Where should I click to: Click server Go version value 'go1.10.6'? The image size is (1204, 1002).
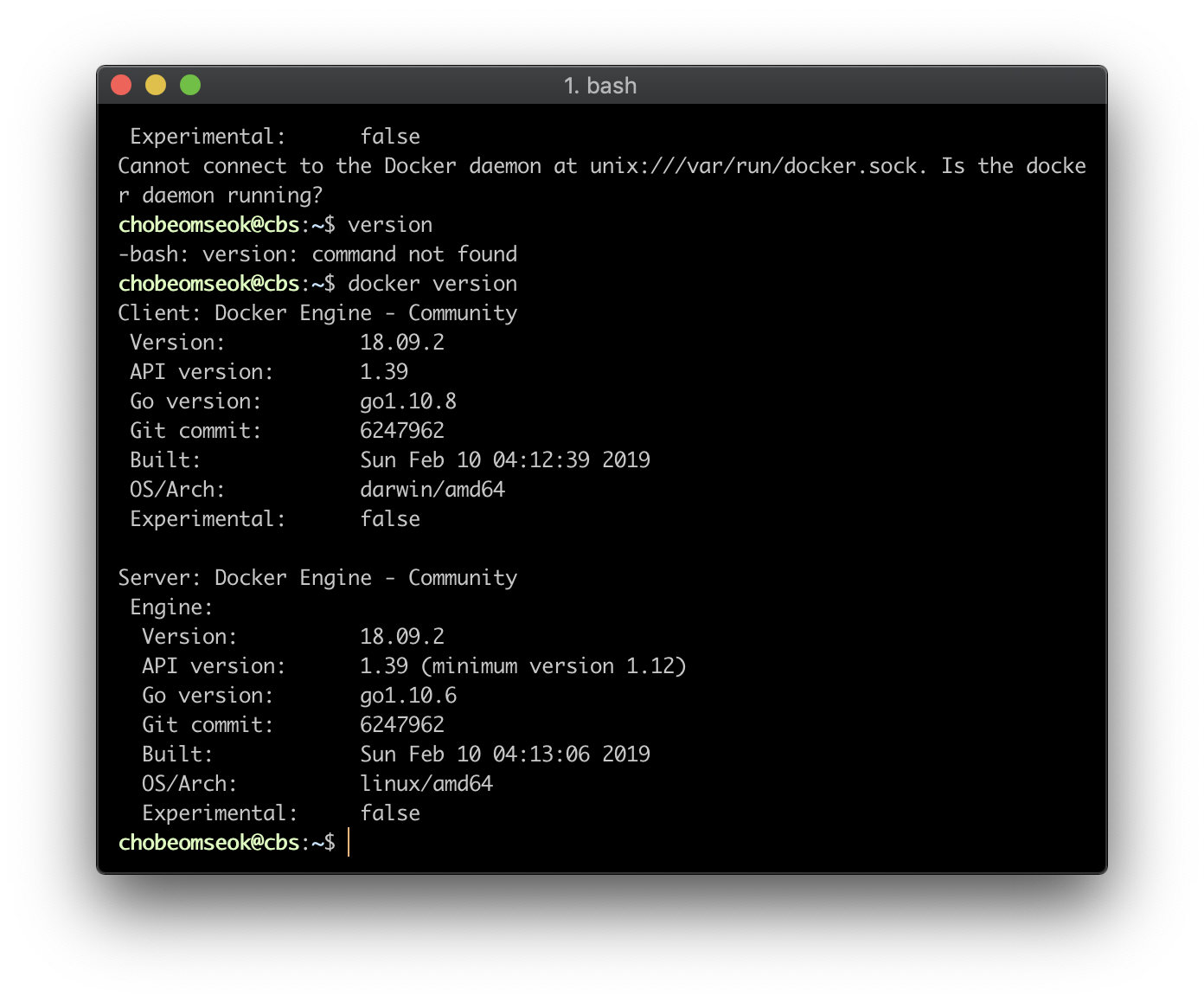(408, 696)
